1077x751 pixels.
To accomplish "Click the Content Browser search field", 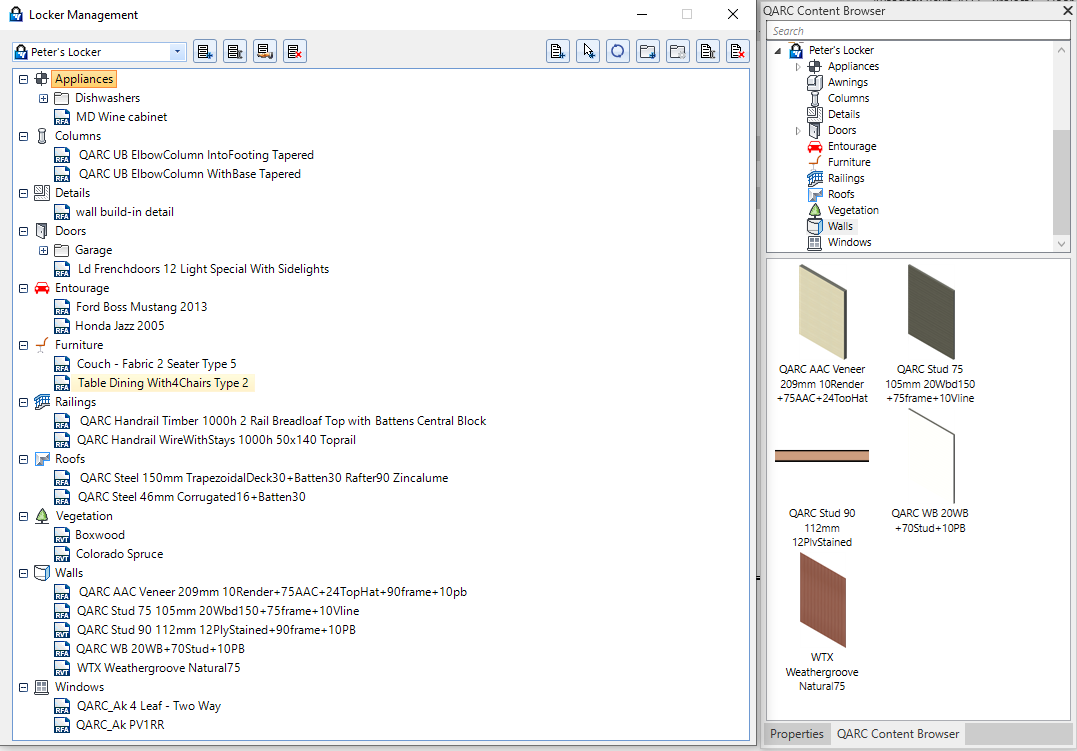I will [x=915, y=31].
